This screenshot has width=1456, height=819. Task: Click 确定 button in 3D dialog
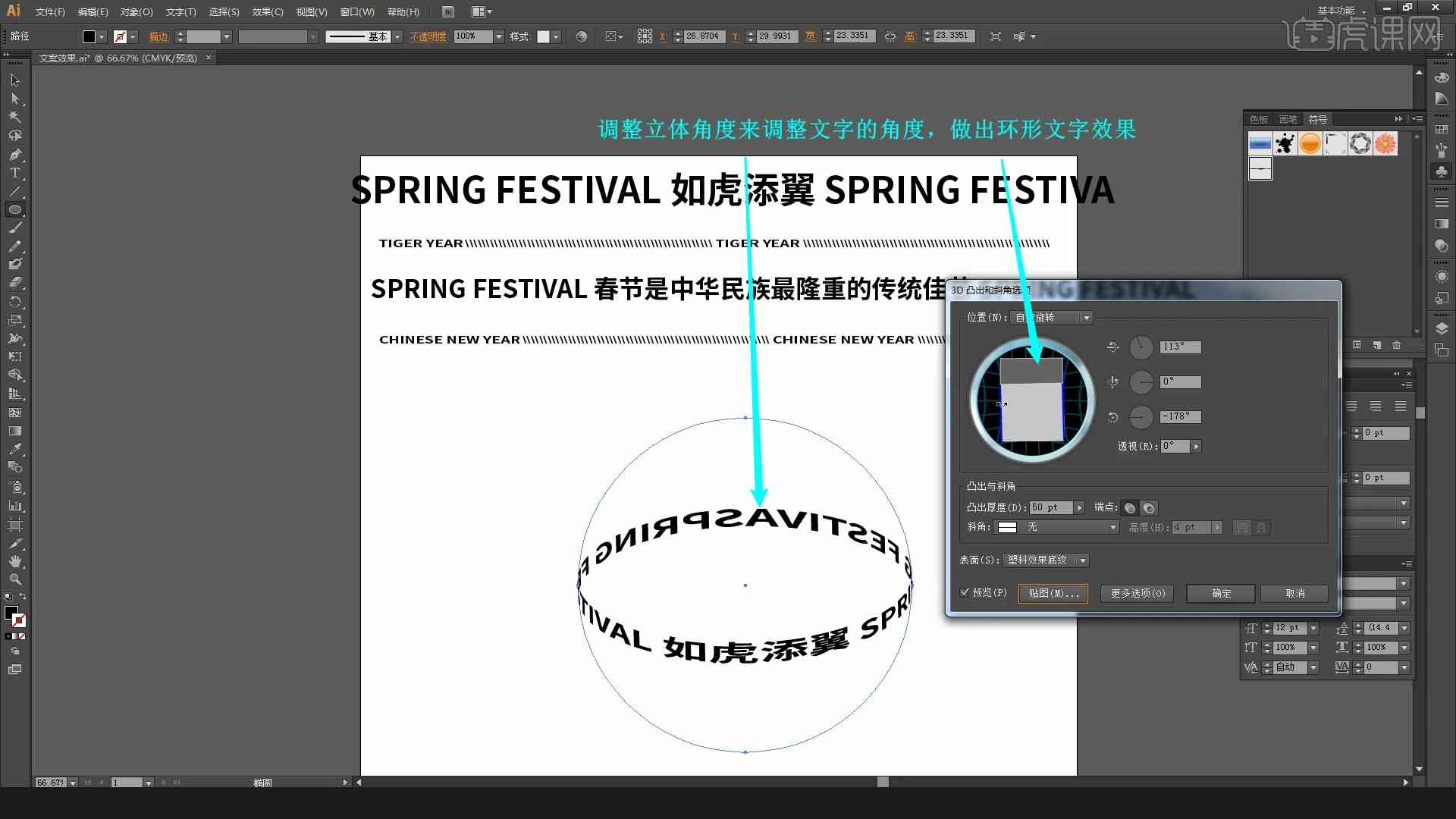pyautogui.click(x=1220, y=593)
